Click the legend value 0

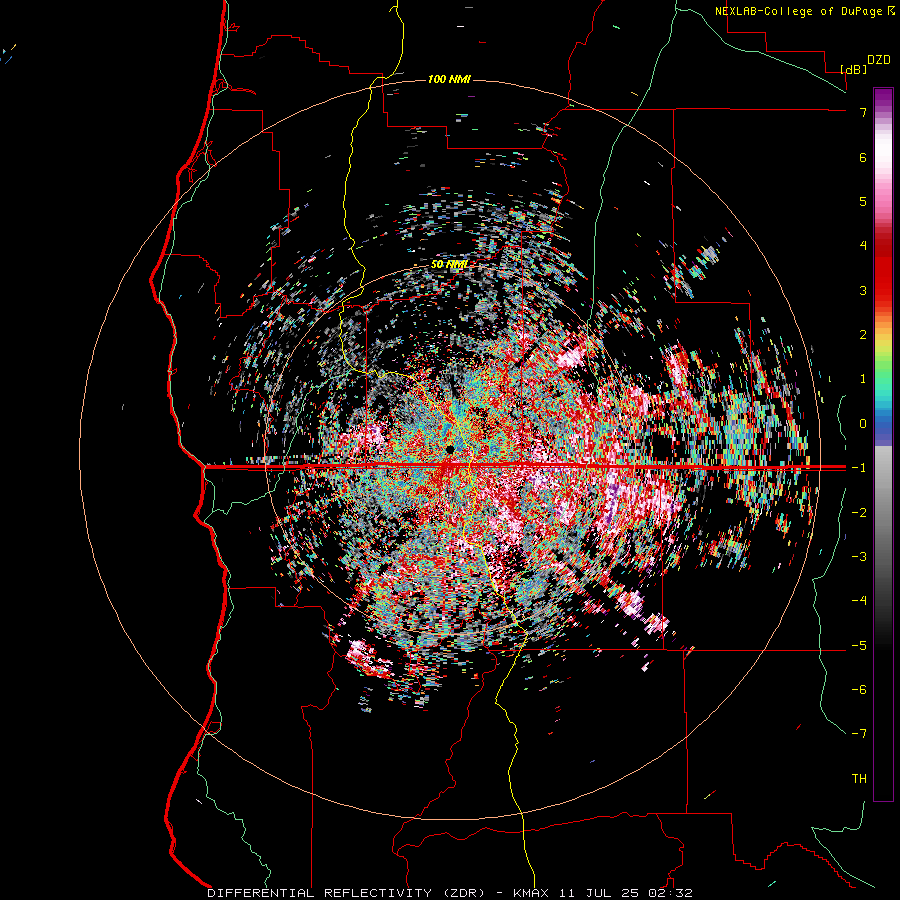[863, 424]
